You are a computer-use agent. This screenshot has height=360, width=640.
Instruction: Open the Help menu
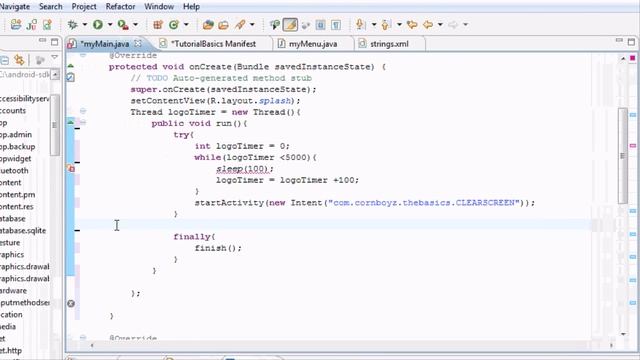(x=191, y=7)
